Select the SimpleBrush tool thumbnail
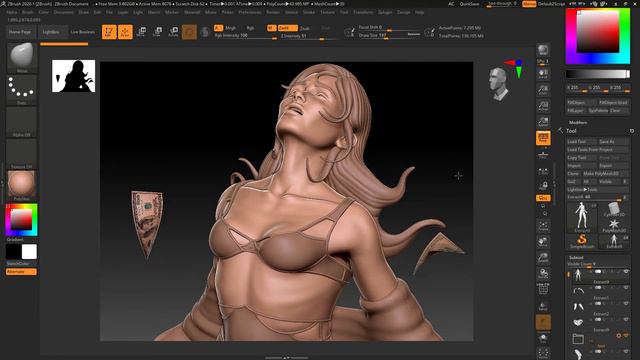The image size is (640, 360). pos(582,241)
